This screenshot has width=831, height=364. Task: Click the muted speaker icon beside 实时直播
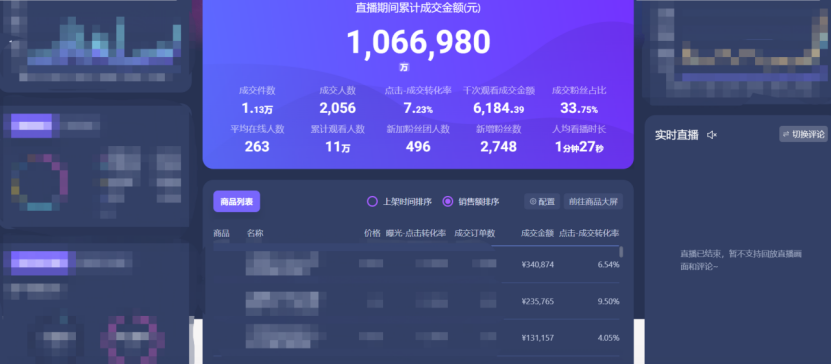[x=712, y=135]
